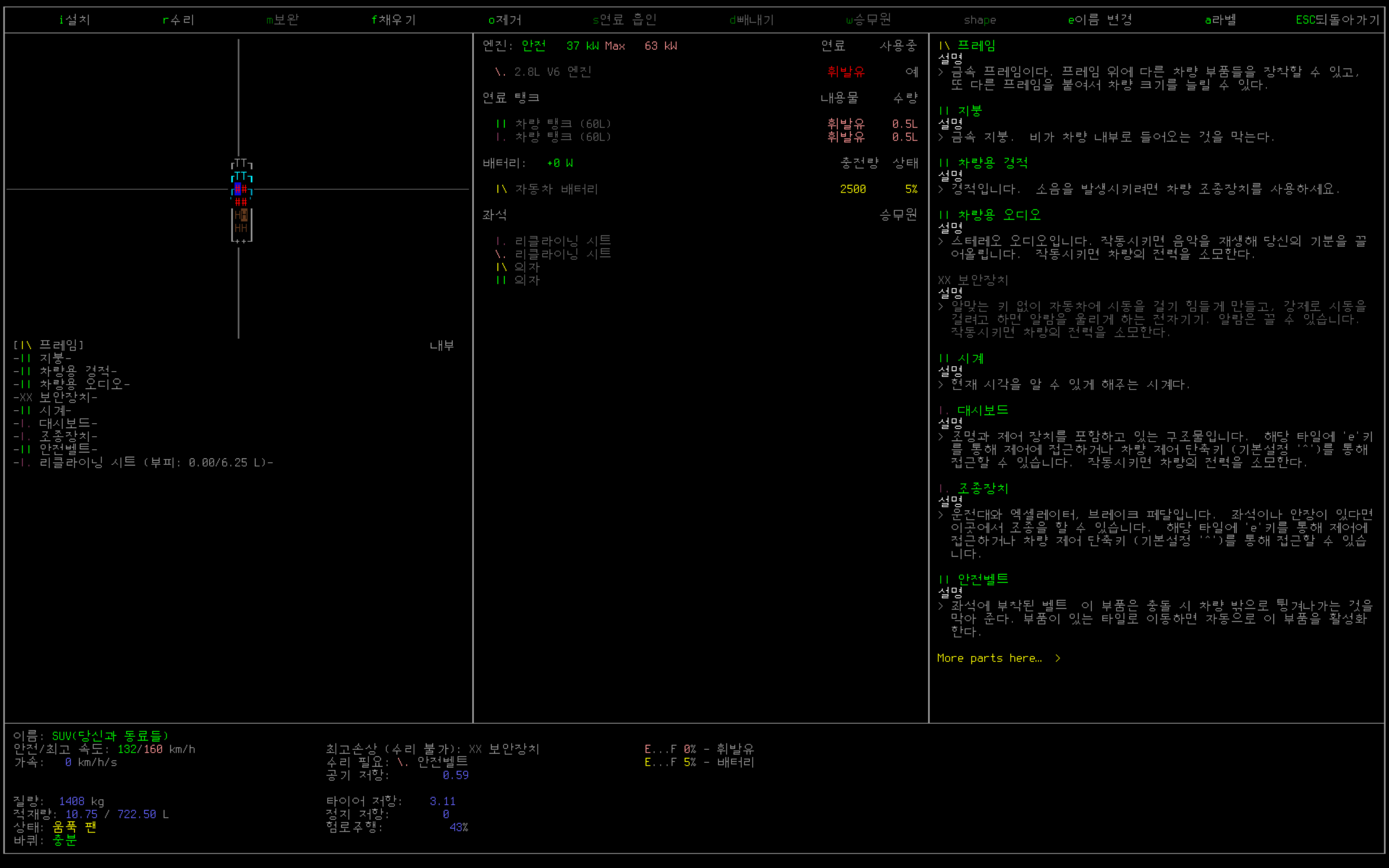Select the '2.8L V6 엔진' engine row
This screenshot has height=868, width=1389.
pyautogui.click(x=552, y=72)
